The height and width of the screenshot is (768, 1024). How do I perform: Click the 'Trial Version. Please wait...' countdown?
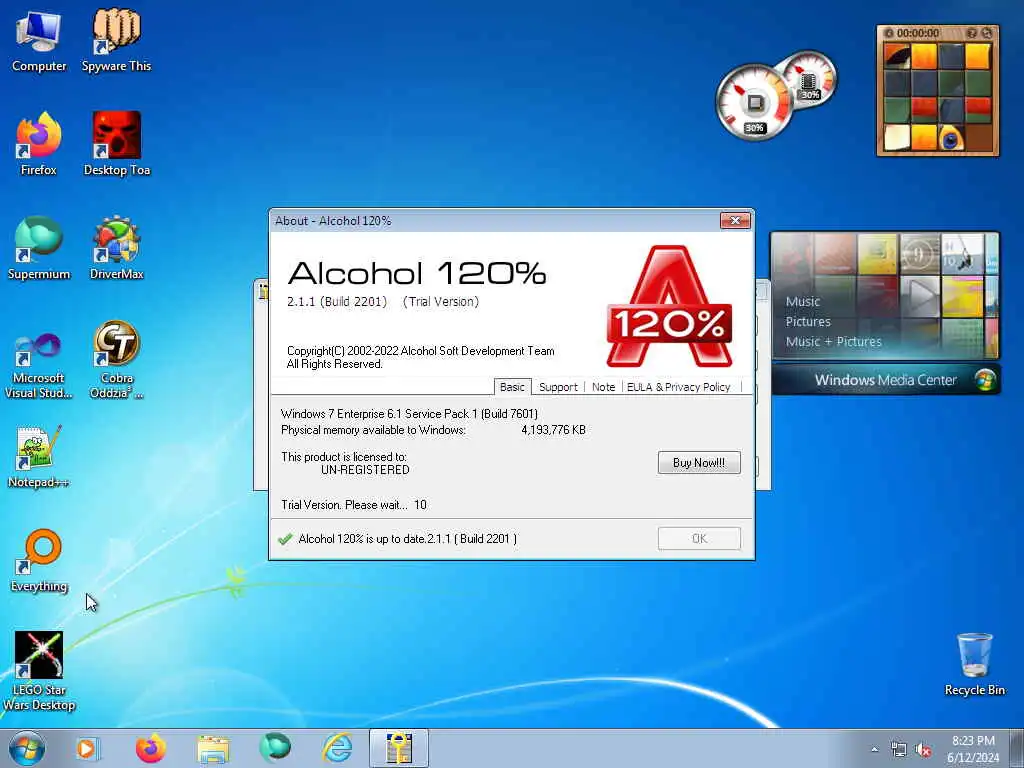click(353, 505)
